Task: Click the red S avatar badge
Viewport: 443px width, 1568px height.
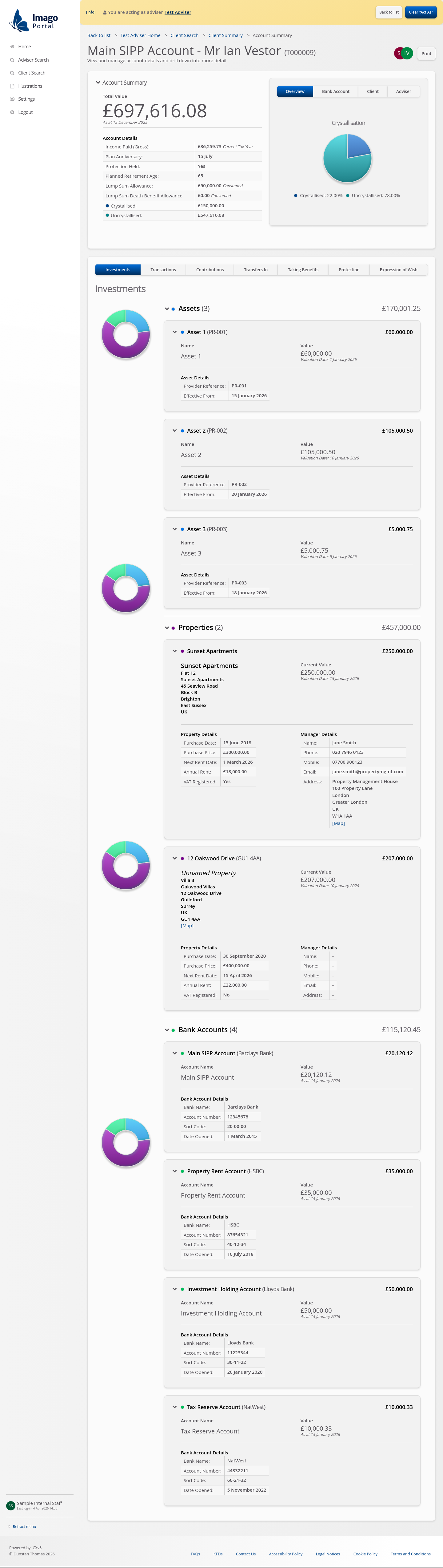Action: (x=399, y=54)
